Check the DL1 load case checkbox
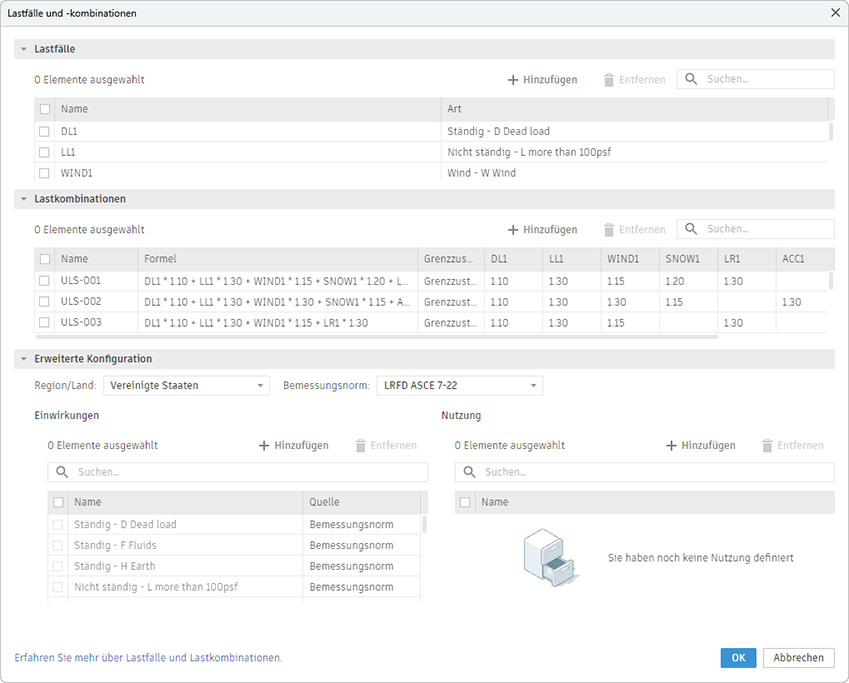 tap(44, 131)
